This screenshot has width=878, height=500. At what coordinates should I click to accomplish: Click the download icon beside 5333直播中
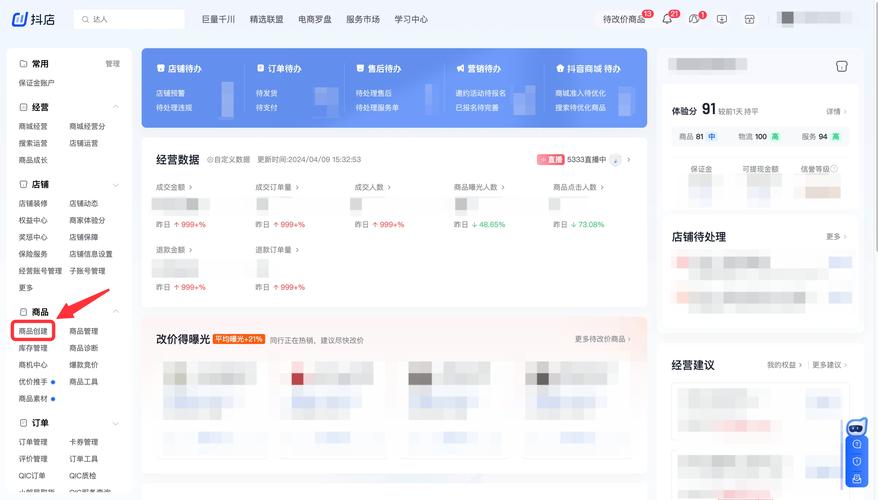[616, 159]
